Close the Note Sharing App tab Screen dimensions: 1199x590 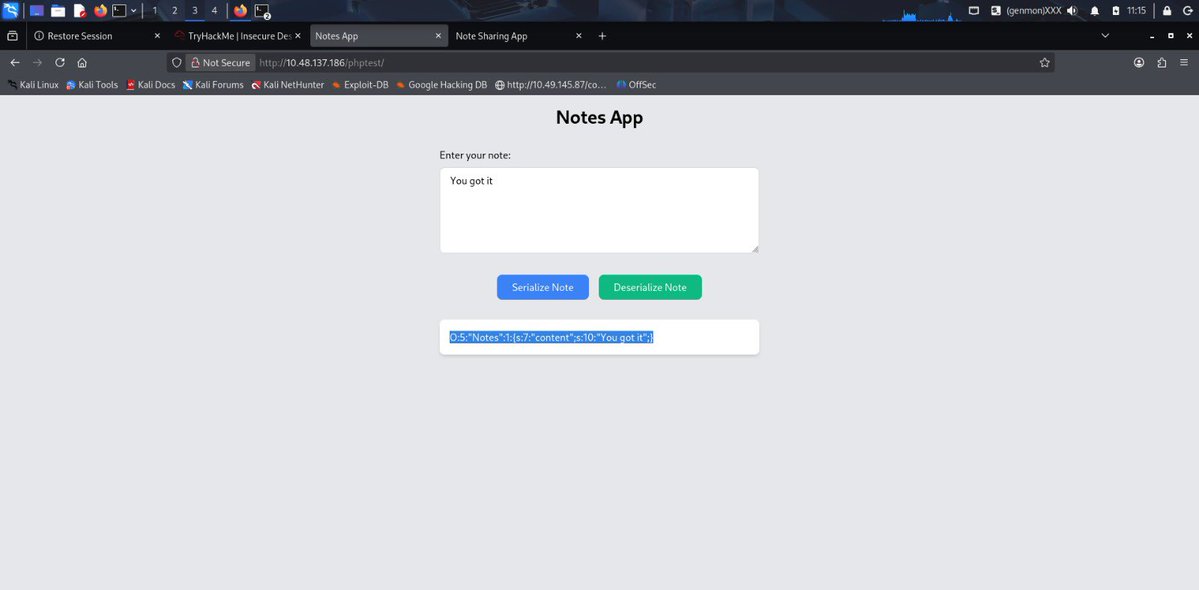coord(578,36)
